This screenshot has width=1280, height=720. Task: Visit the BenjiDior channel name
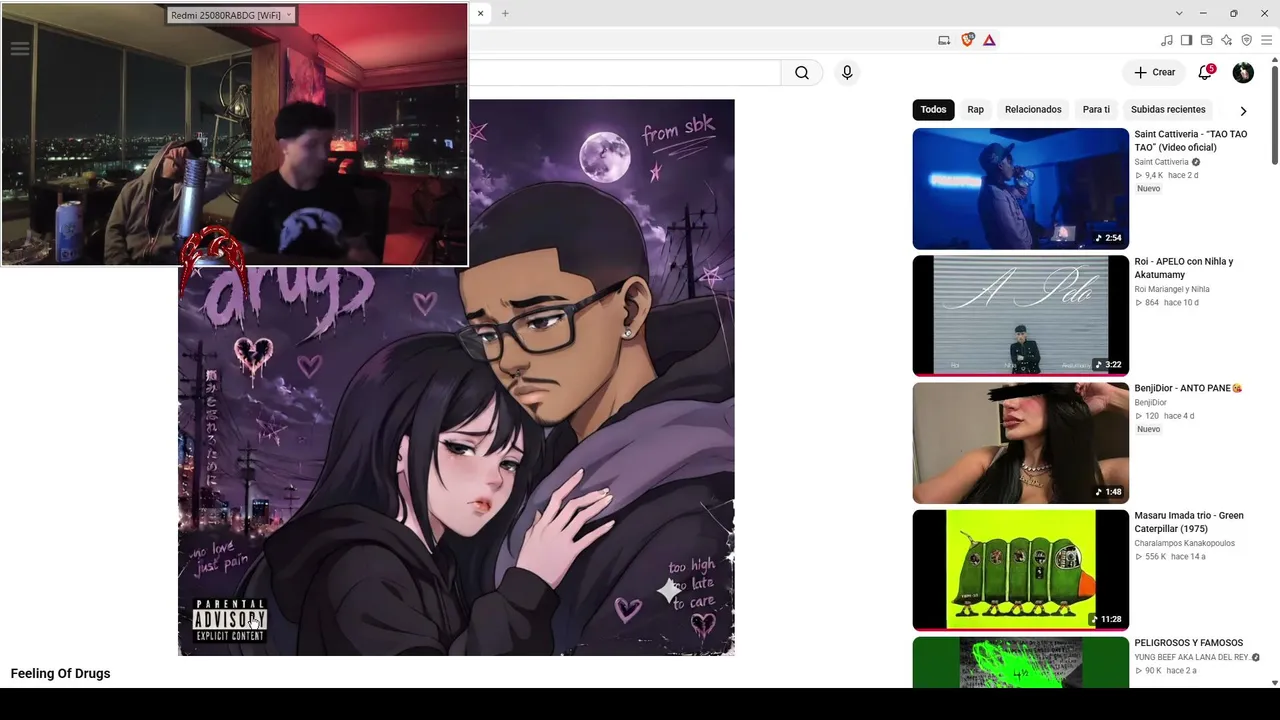tap(1150, 403)
